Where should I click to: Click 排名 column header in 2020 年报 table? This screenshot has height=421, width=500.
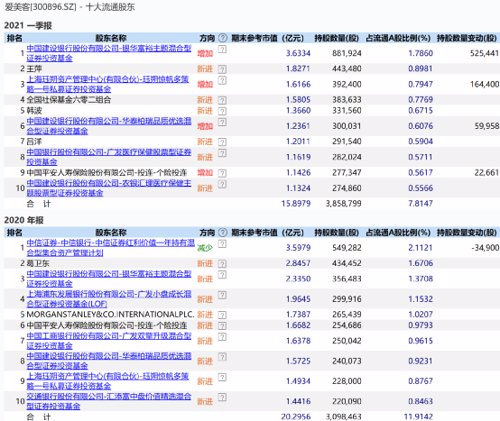[x=14, y=232]
